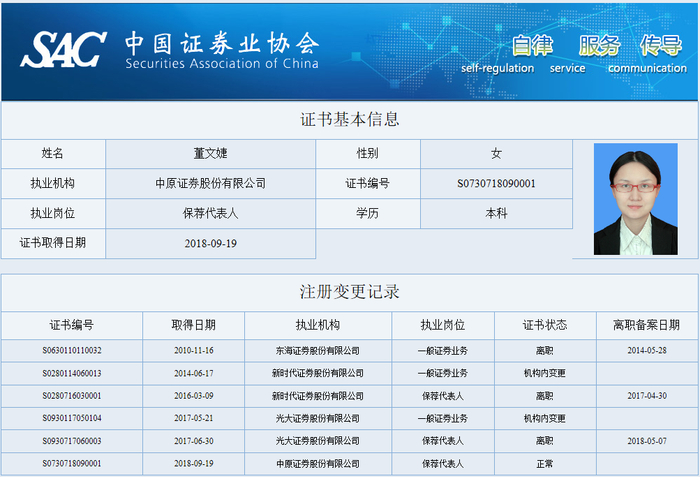
Task: Click the 离职备案日期 column header
Action: coord(646,325)
